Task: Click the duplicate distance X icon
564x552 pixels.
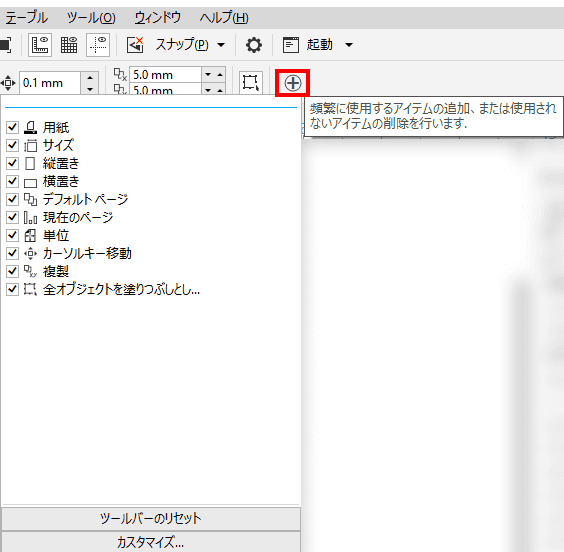Action: point(120,74)
